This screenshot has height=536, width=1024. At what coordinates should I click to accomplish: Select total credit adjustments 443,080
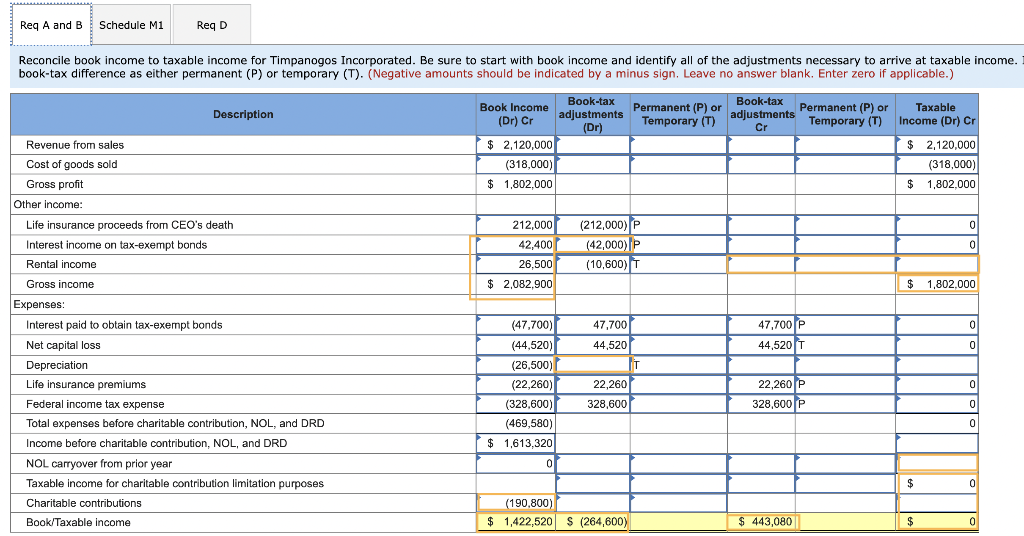(x=761, y=522)
